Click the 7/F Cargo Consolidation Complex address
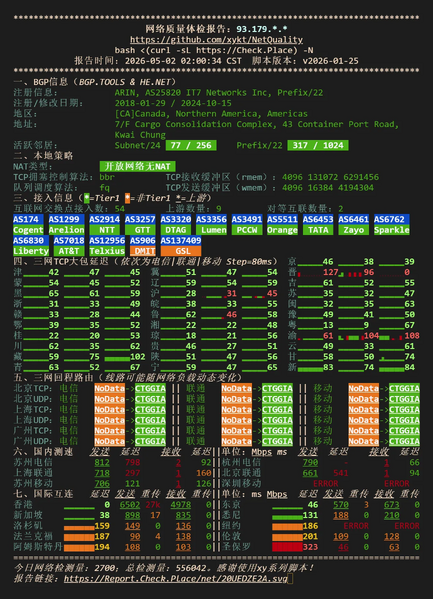The height and width of the screenshot is (599, 433). click(257, 130)
